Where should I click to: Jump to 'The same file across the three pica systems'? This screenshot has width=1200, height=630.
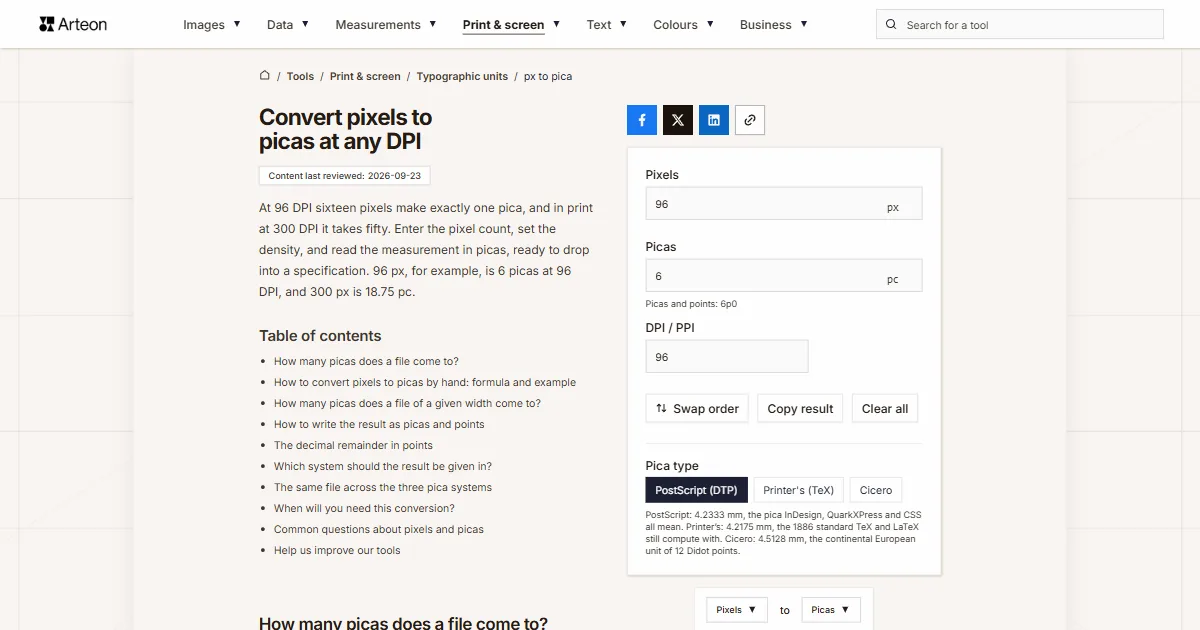pos(383,487)
